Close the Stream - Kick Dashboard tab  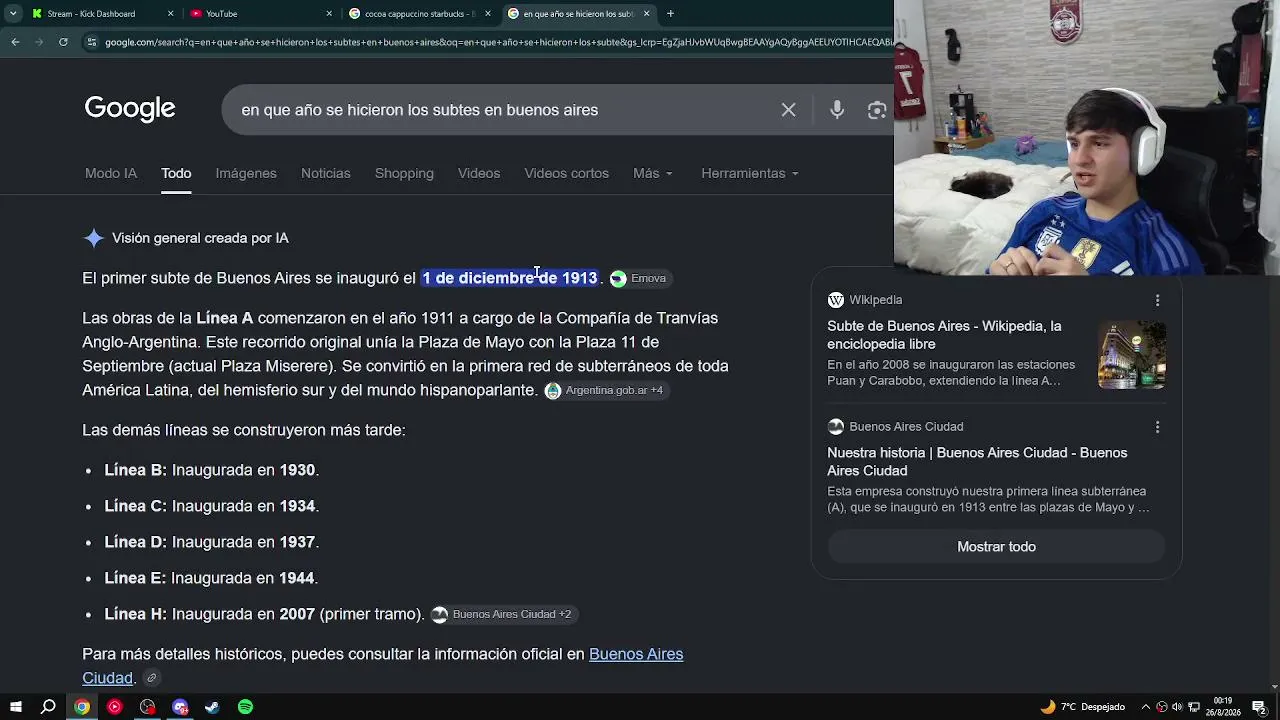click(x=170, y=14)
